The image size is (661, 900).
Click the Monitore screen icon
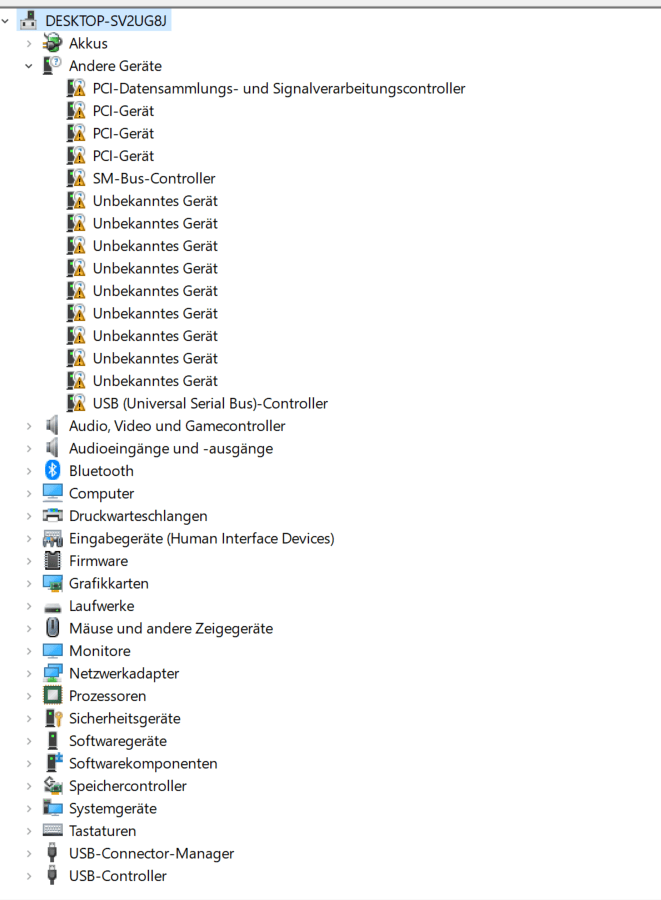[x=52, y=650]
